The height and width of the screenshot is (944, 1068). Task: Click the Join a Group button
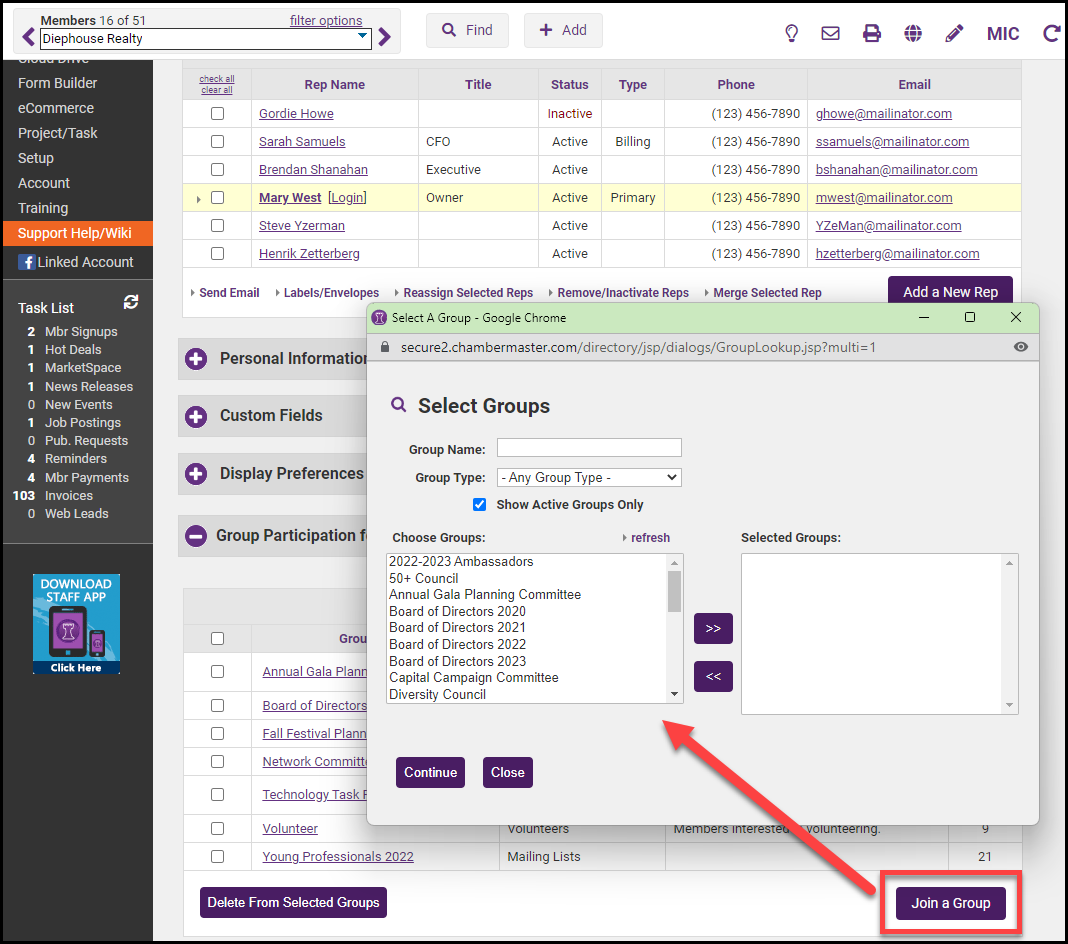(950, 903)
